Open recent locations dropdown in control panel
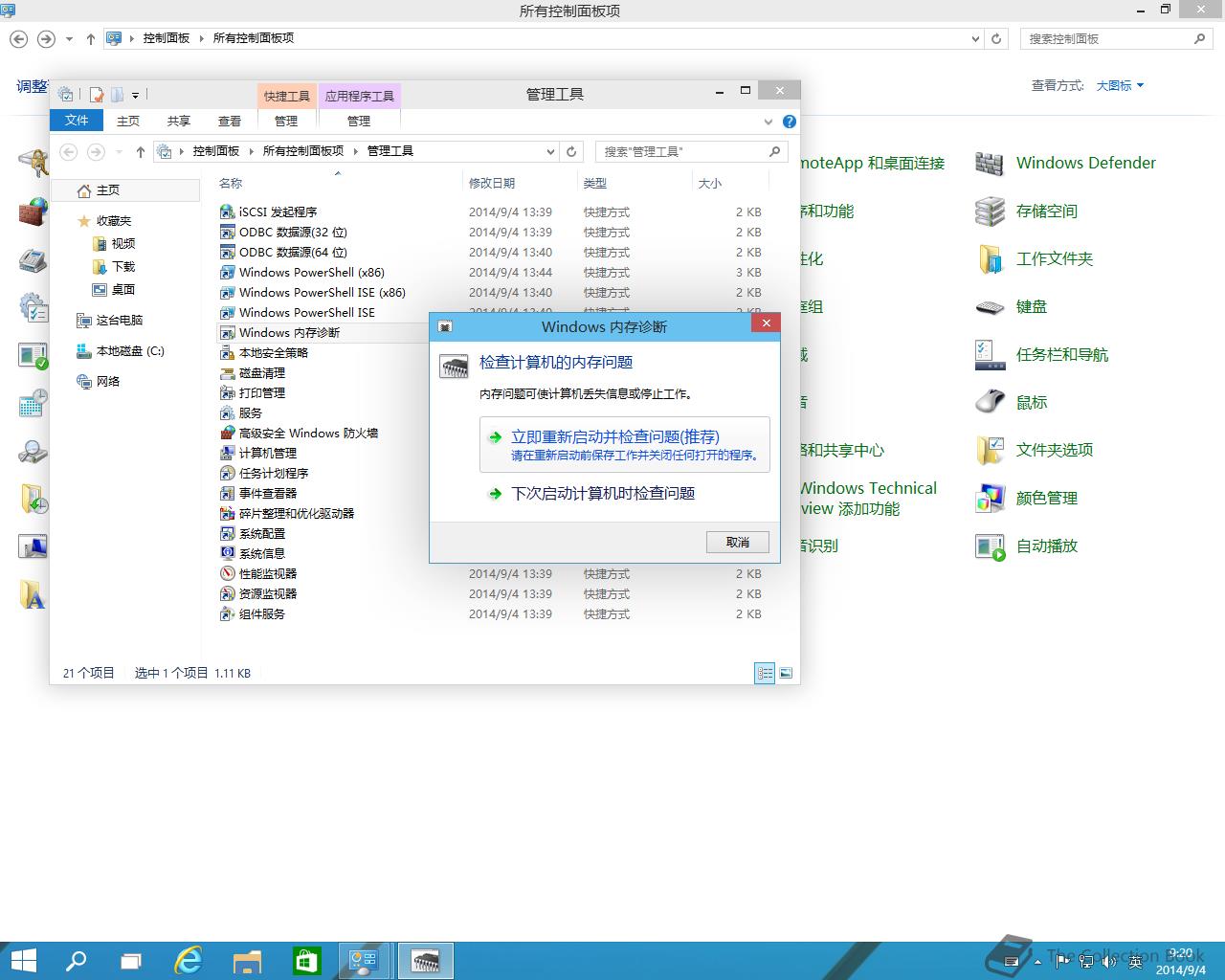 coord(69,39)
